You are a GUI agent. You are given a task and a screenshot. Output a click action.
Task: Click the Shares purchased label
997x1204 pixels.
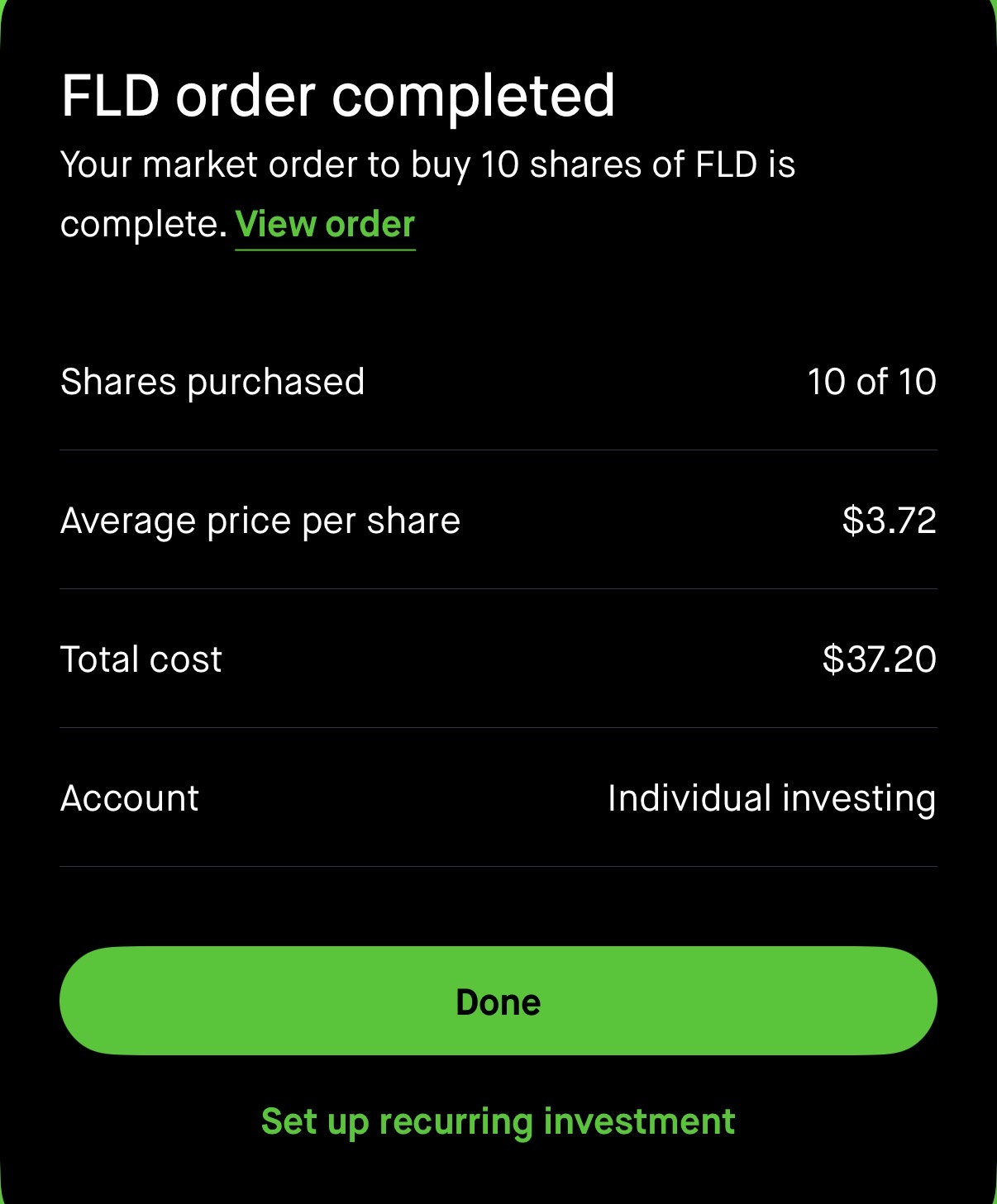coord(212,382)
